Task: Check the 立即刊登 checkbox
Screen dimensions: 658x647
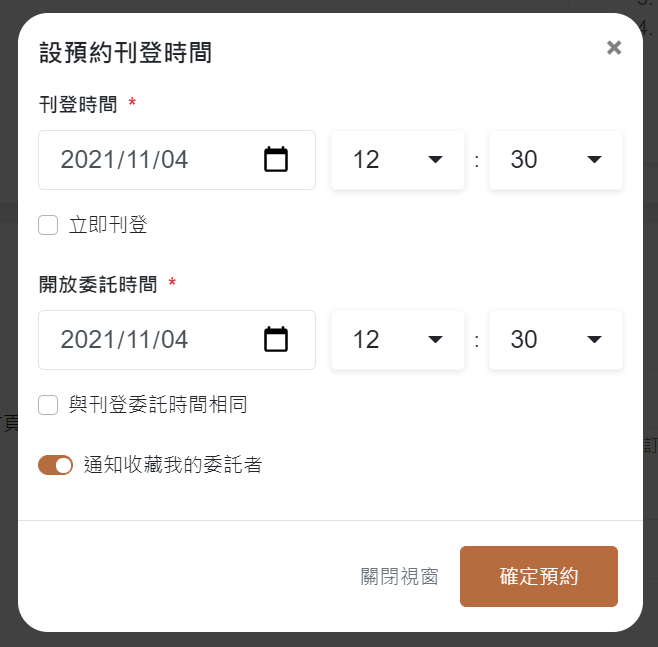Action: [48, 225]
